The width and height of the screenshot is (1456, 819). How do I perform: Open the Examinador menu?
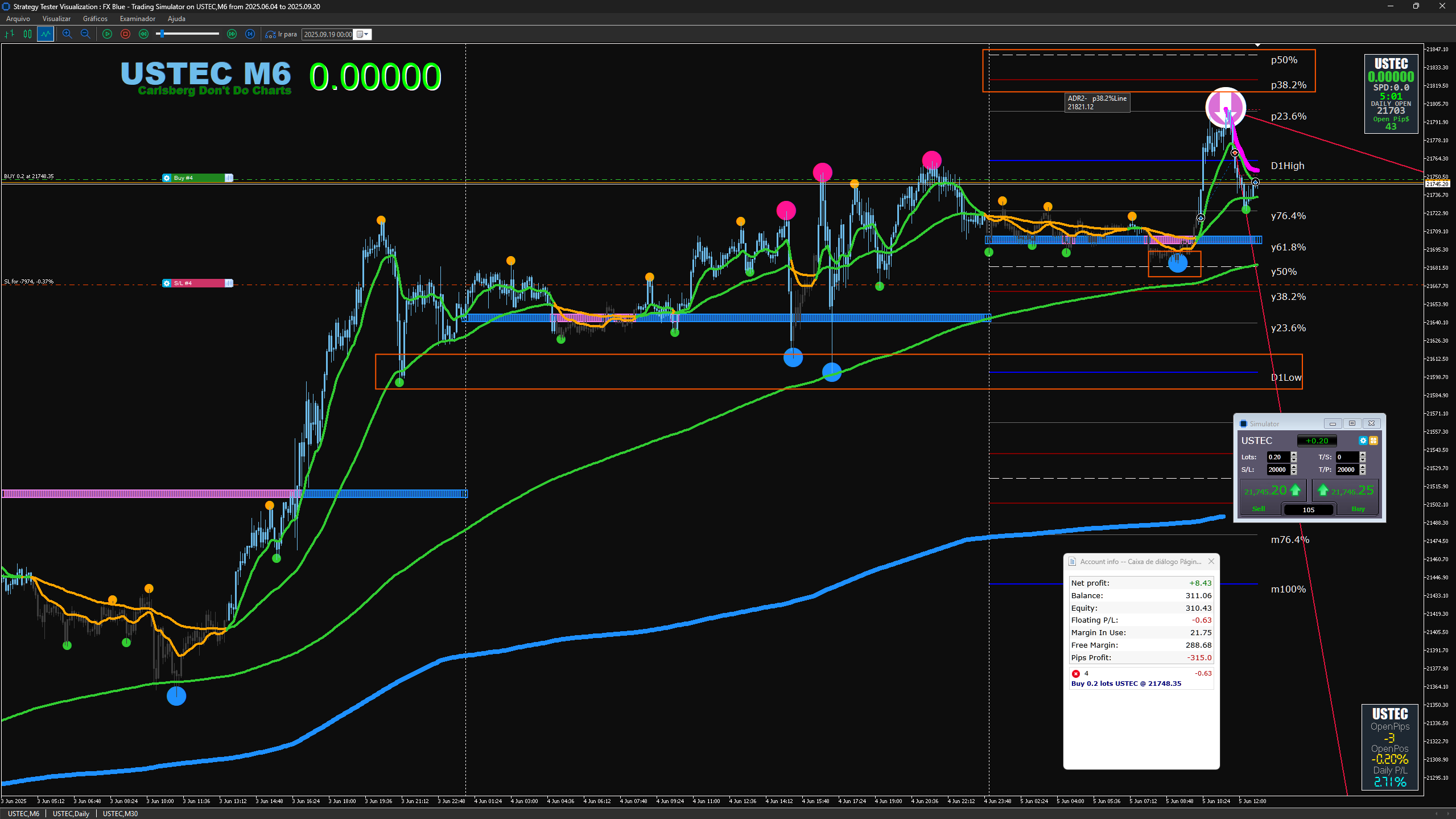(x=137, y=19)
